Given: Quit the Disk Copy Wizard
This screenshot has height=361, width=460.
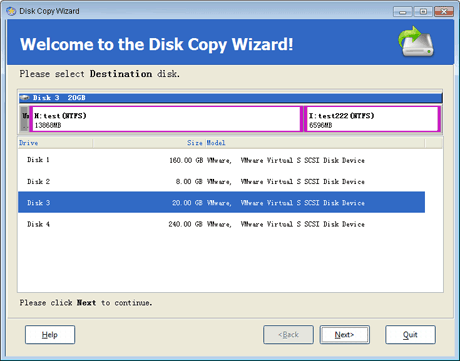Looking at the screenshot, I should [x=410, y=335].
